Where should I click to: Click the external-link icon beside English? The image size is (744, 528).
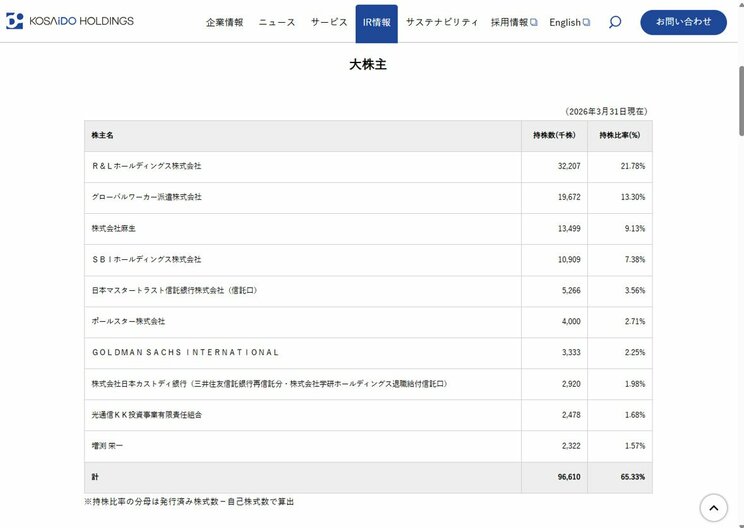point(586,22)
